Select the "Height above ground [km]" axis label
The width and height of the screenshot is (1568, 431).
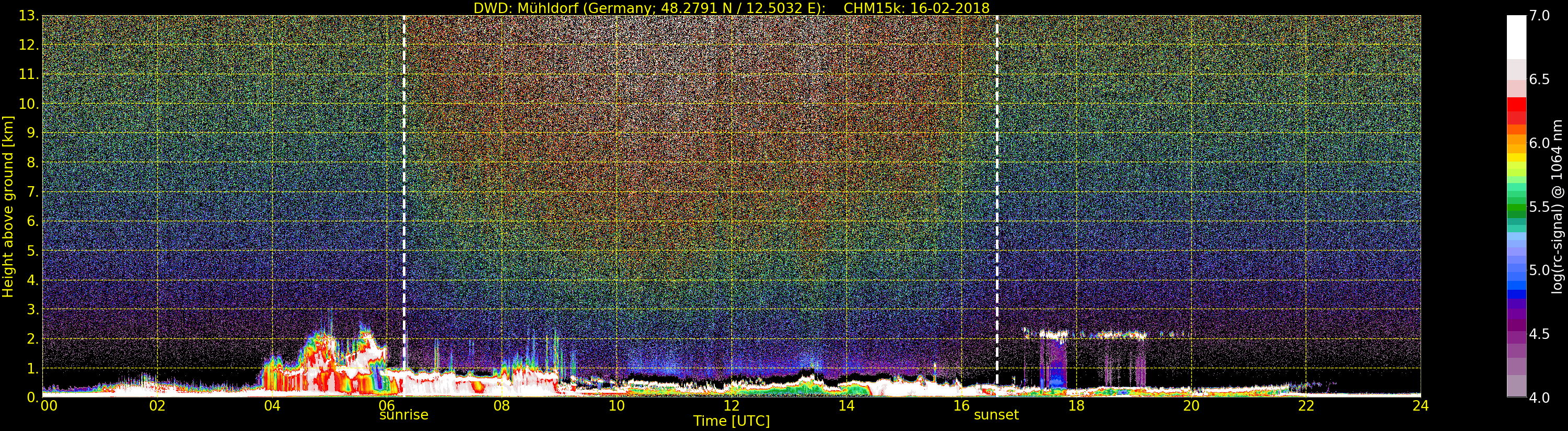tap(8, 207)
